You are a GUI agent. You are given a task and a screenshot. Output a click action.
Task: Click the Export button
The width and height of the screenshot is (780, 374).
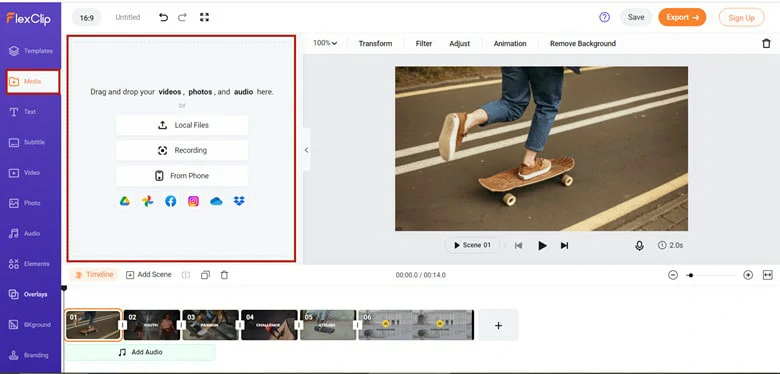682,17
